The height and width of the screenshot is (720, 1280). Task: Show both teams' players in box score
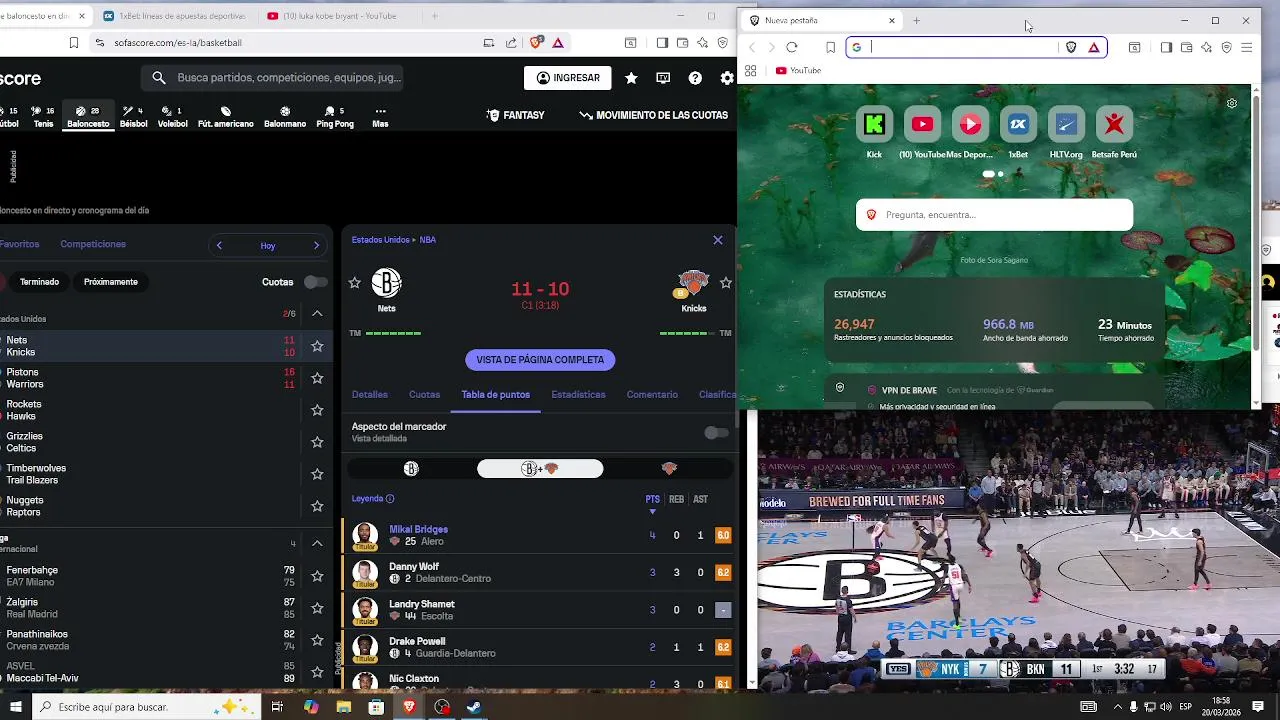(x=540, y=469)
